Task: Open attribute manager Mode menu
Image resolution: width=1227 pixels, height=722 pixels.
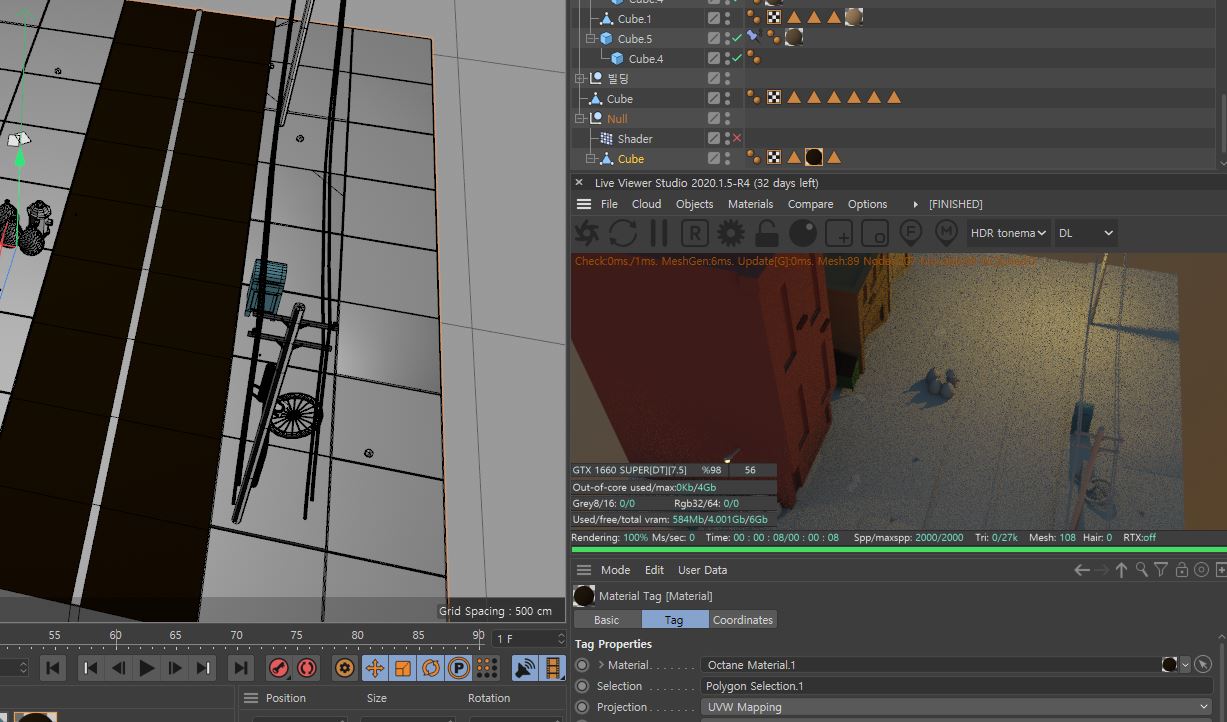Action: pyautogui.click(x=615, y=570)
